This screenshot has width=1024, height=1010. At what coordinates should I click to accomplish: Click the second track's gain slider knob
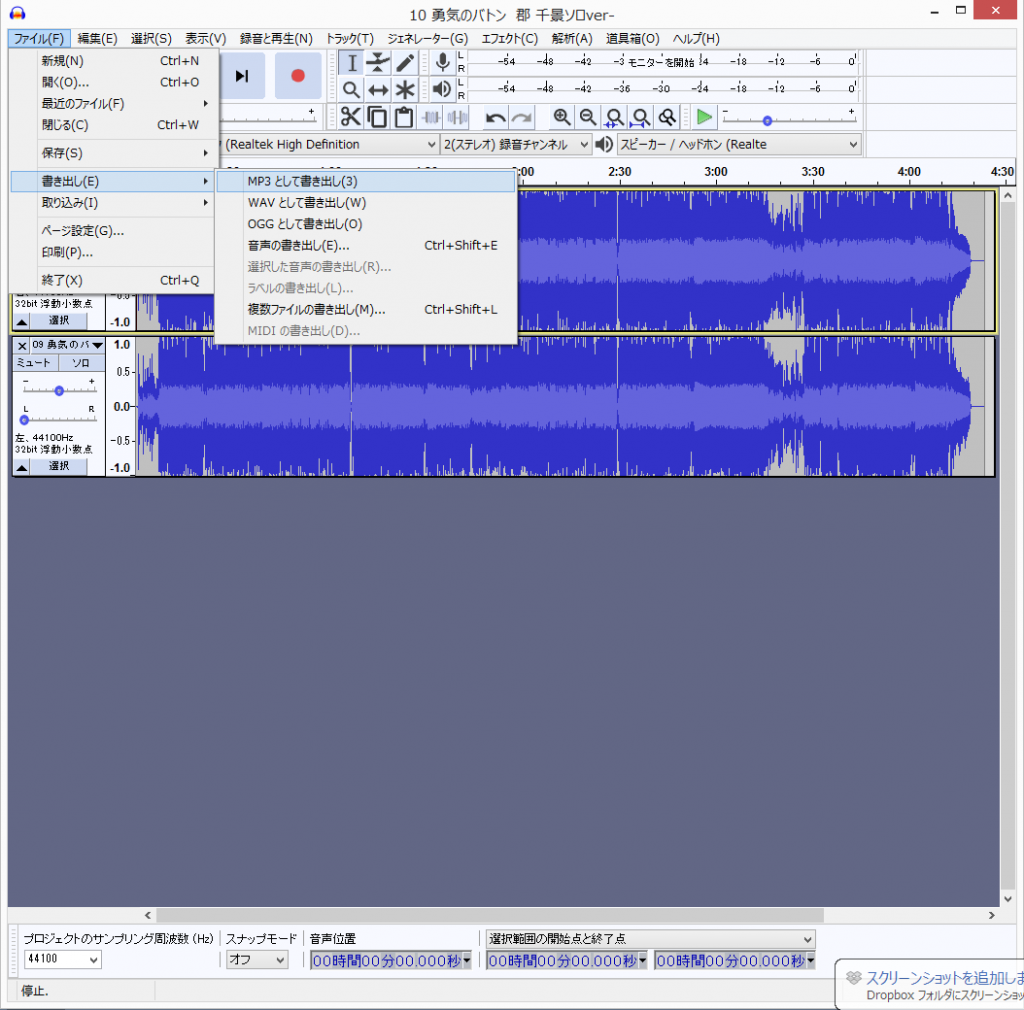(59, 391)
